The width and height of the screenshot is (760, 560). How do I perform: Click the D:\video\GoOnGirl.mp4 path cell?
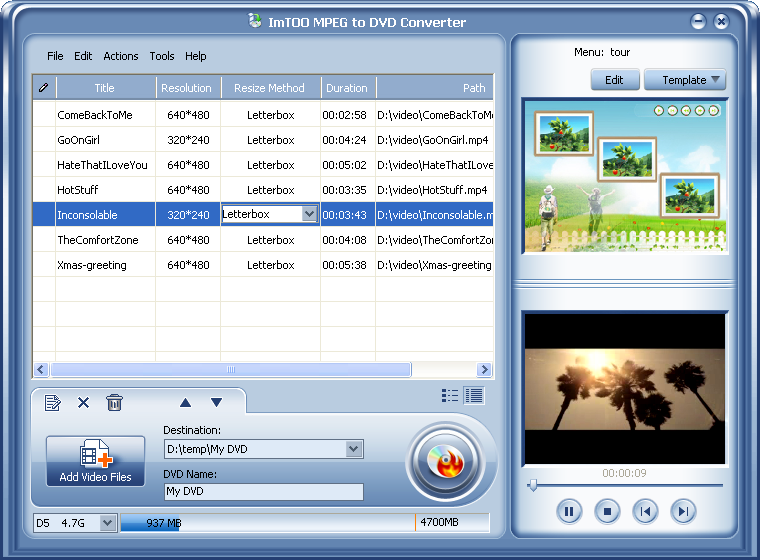point(435,140)
